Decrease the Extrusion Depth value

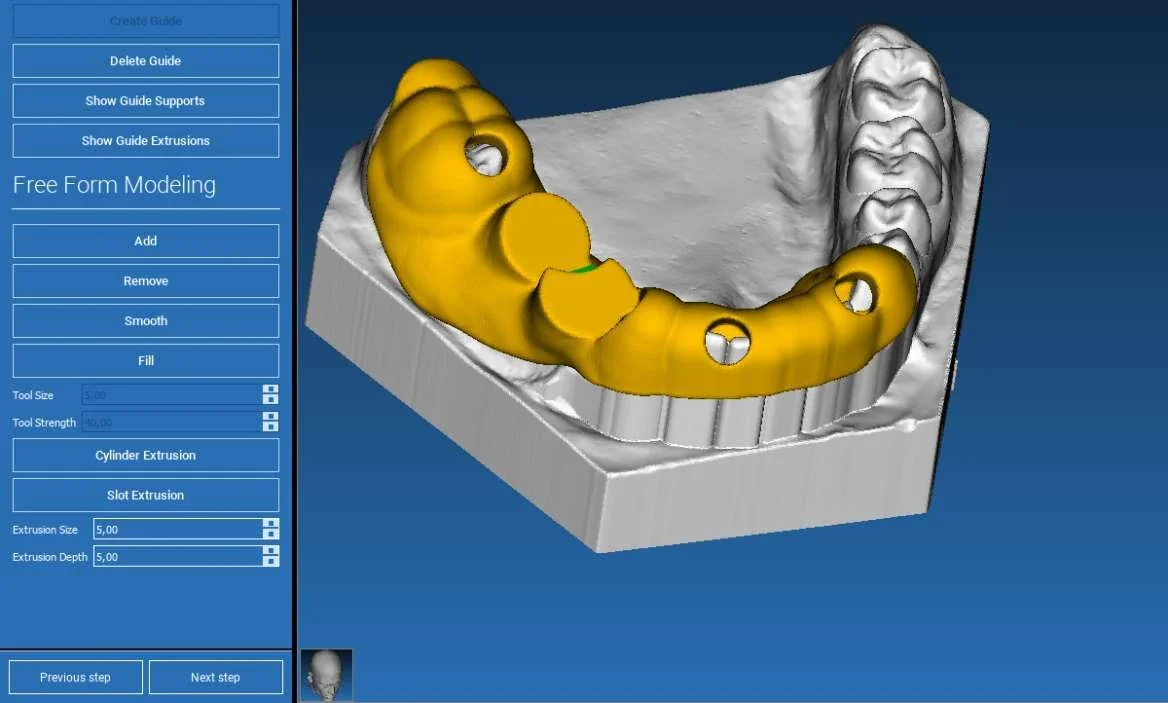271,562
